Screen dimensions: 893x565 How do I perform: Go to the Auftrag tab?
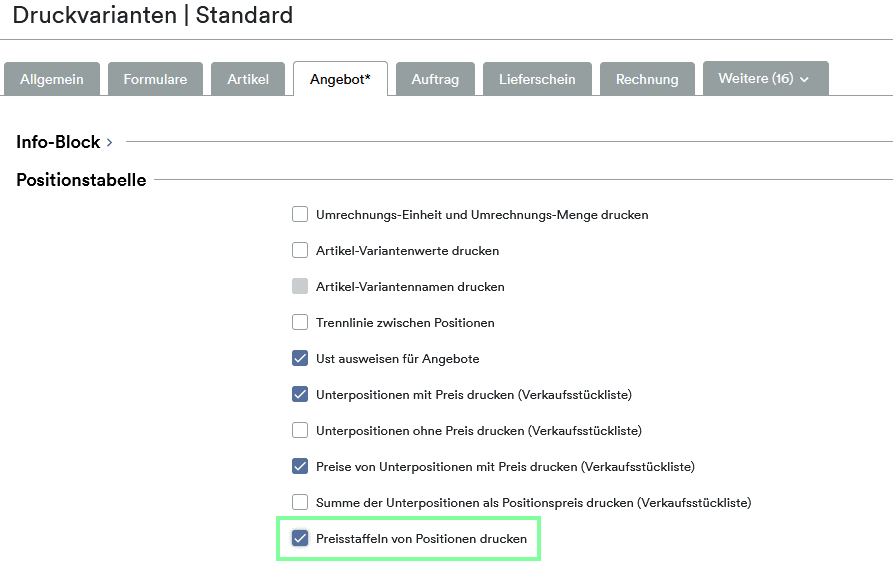[435, 79]
